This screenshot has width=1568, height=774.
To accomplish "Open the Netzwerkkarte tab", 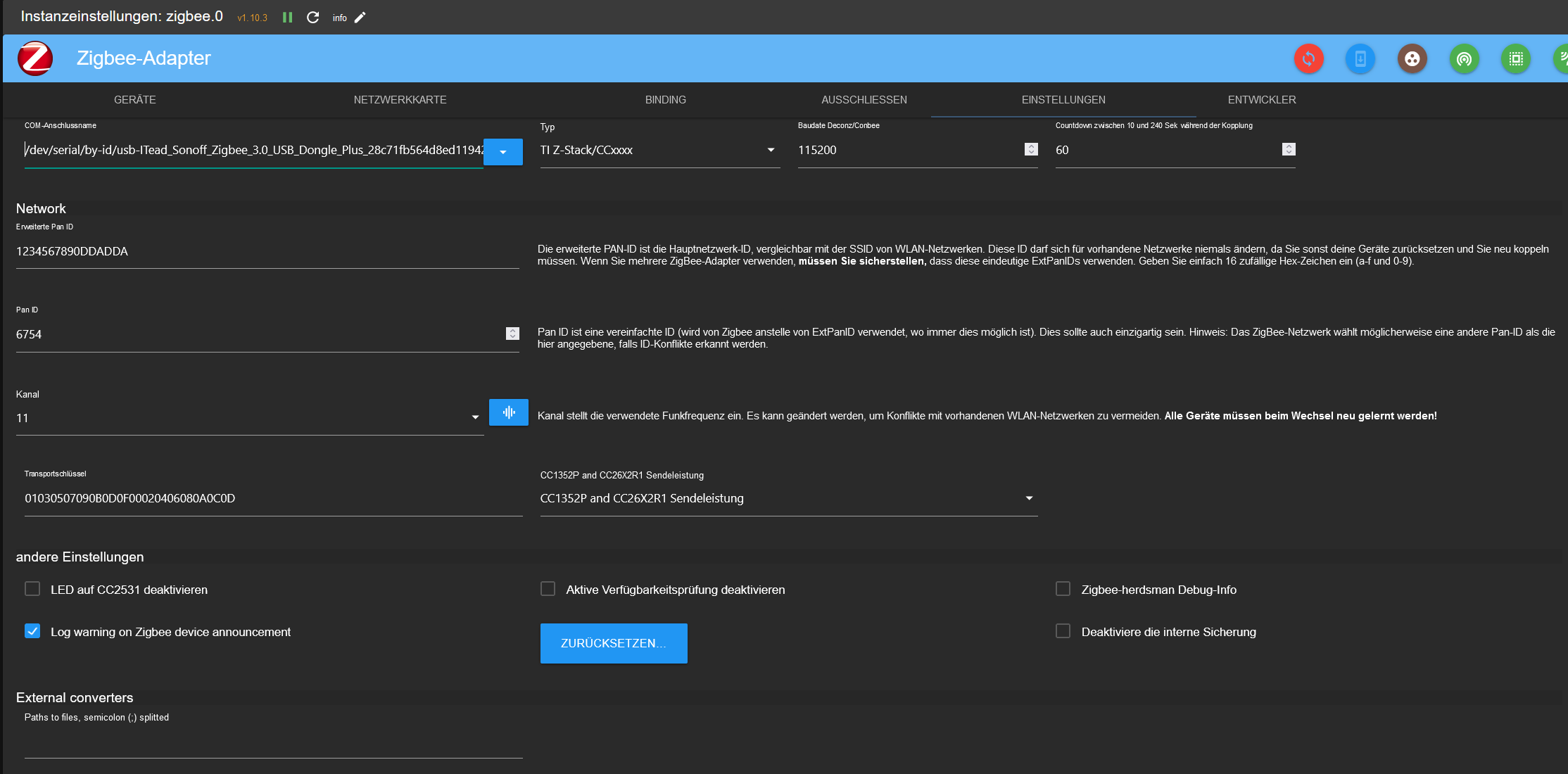I will coord(400,100).
